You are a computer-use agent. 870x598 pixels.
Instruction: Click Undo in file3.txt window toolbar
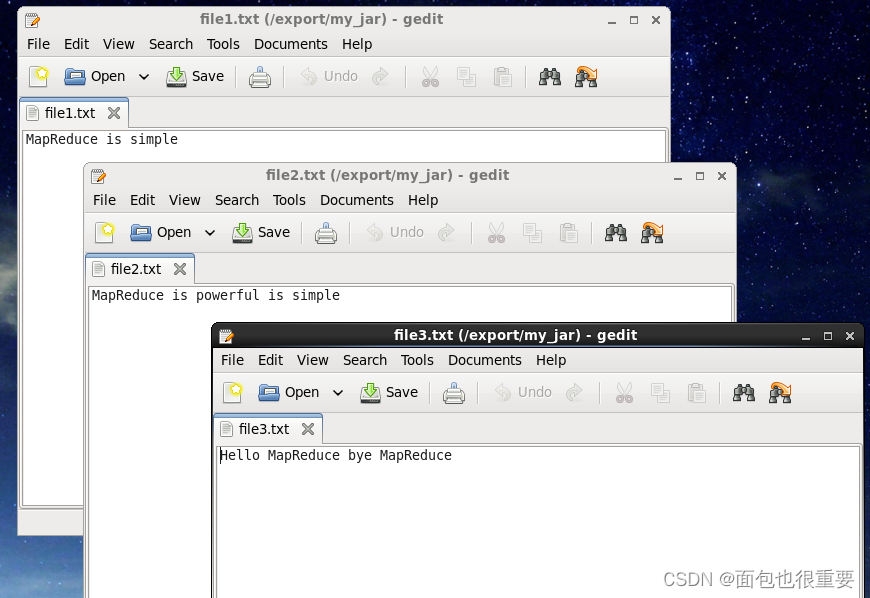pos(523,393)
